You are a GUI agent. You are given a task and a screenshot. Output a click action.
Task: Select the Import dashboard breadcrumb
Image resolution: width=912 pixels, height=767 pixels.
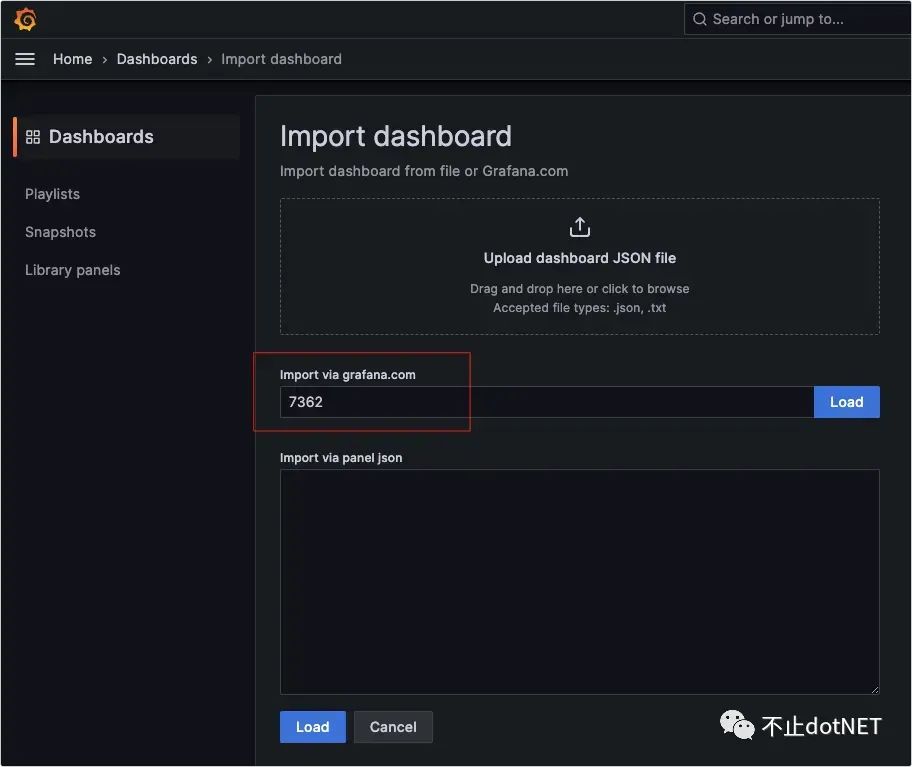click(x=281, y=59)
